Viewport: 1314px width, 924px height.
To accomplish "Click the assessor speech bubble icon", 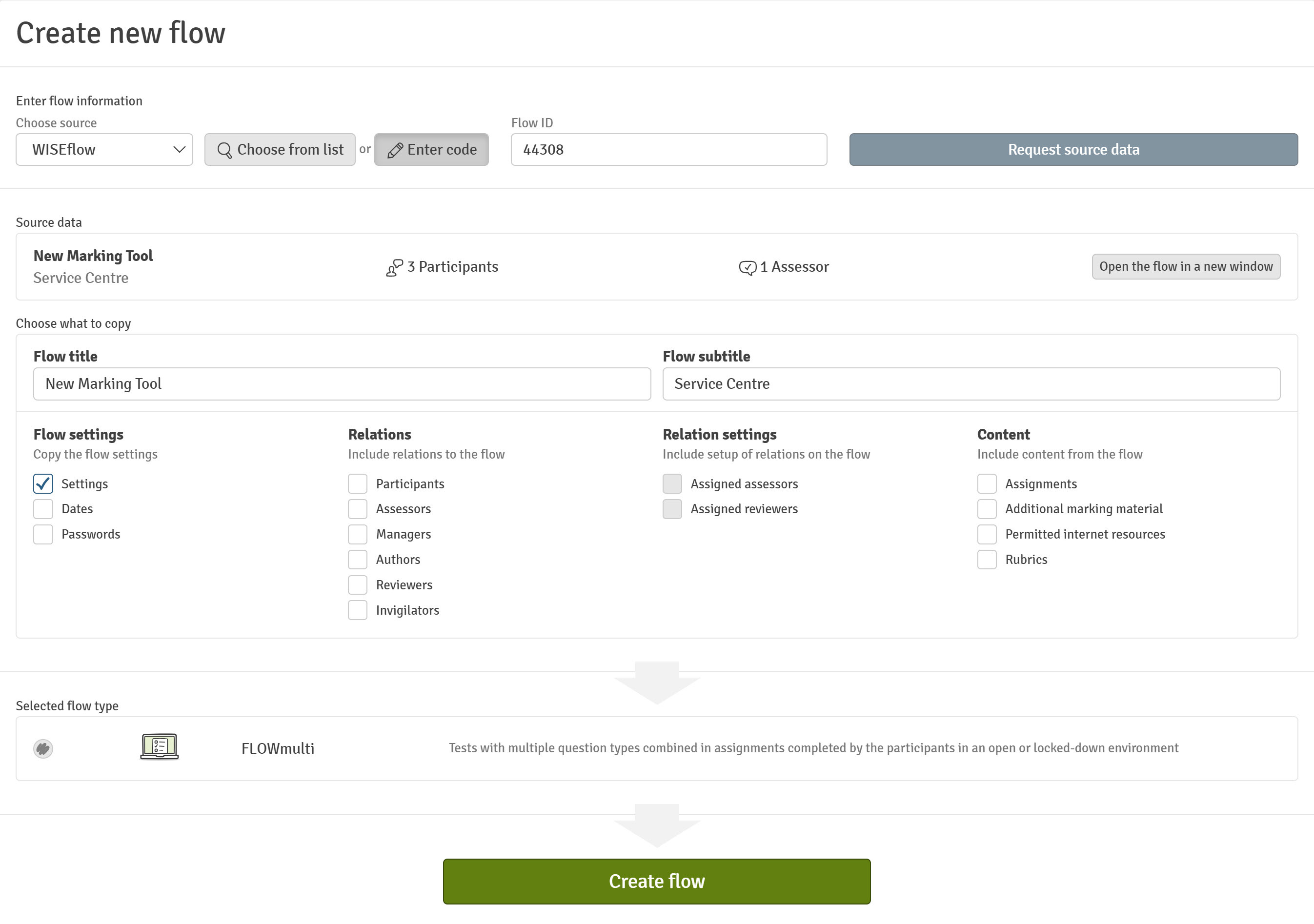I will pos(748,267).
